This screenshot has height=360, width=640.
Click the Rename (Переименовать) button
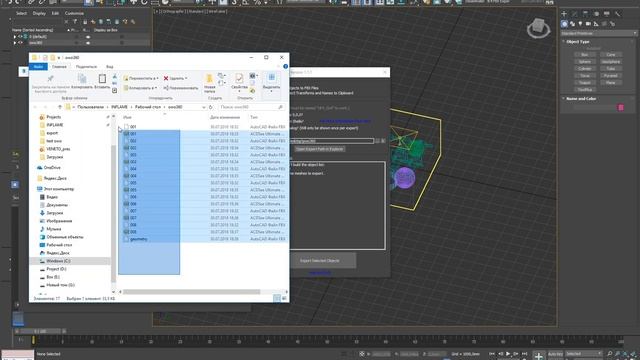[181, 88]
